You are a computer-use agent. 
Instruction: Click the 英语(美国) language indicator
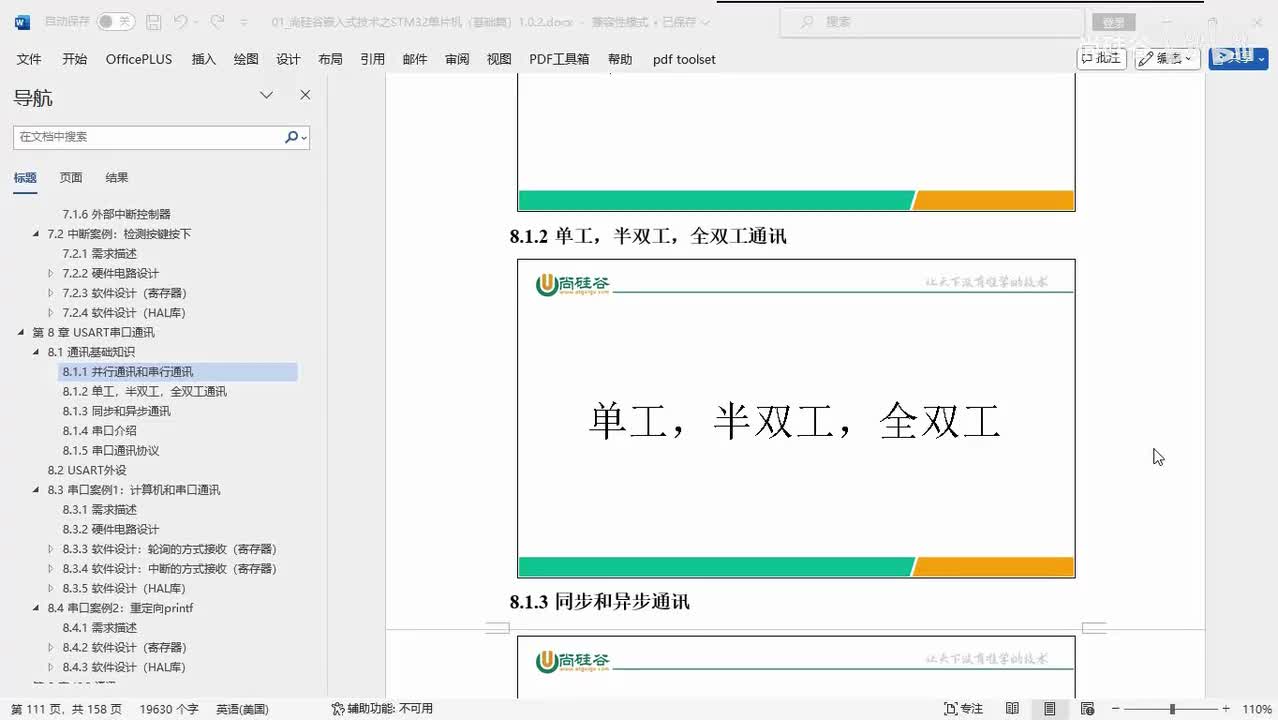click(242, 708)
